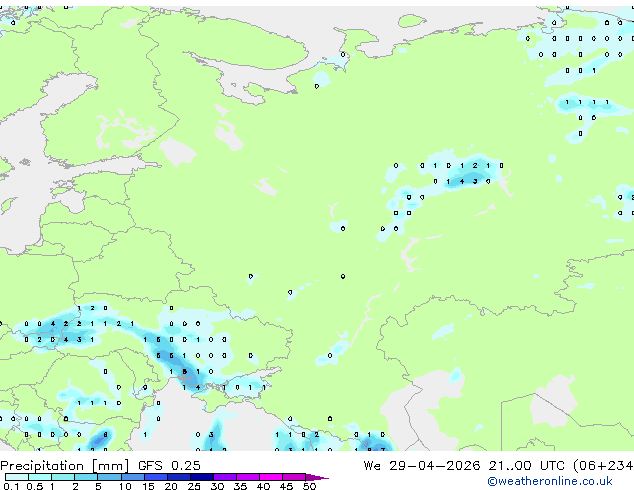Click the 'We 29-04-2026' date text

pos(422,466)
